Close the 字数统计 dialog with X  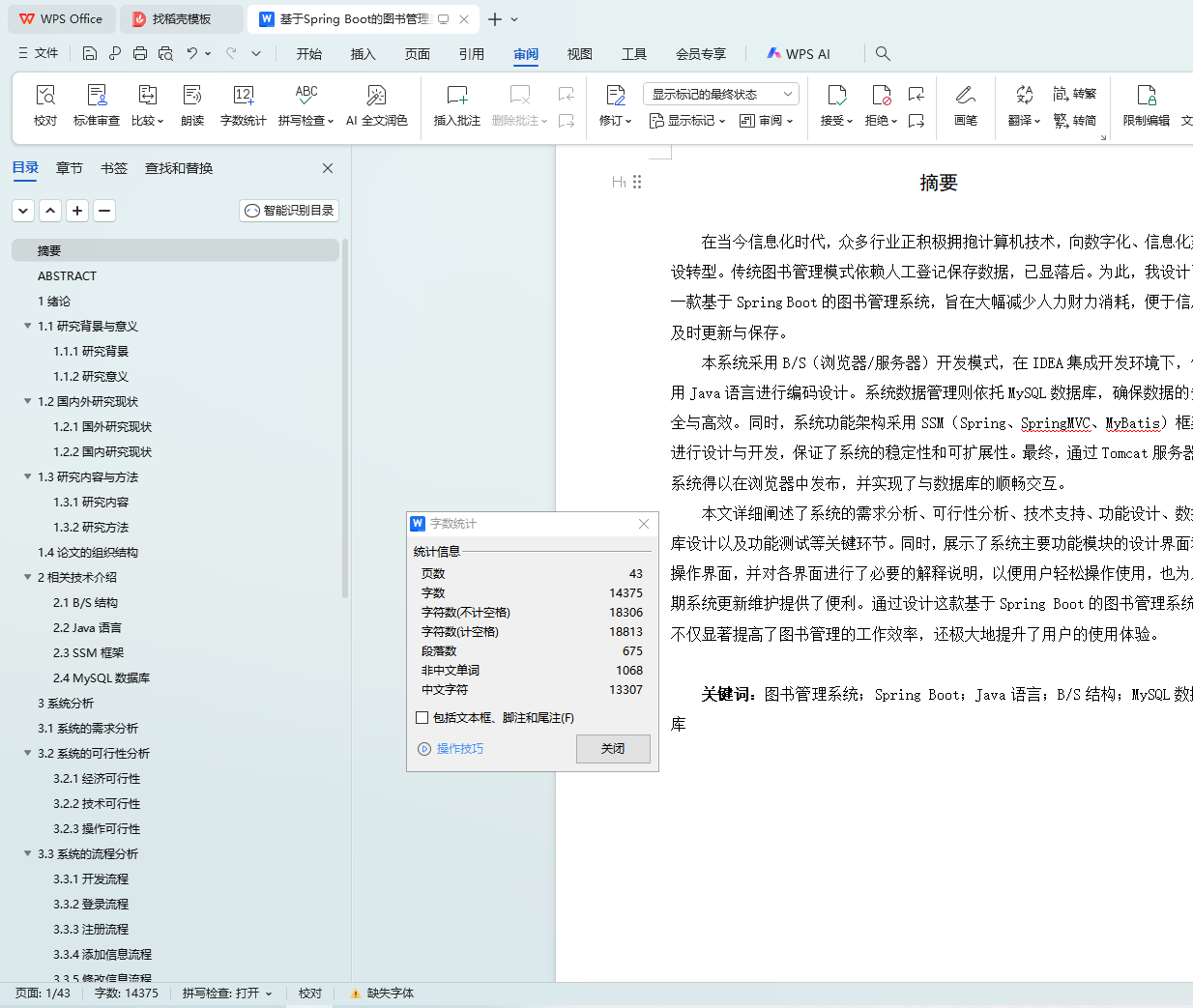[644, 524]
